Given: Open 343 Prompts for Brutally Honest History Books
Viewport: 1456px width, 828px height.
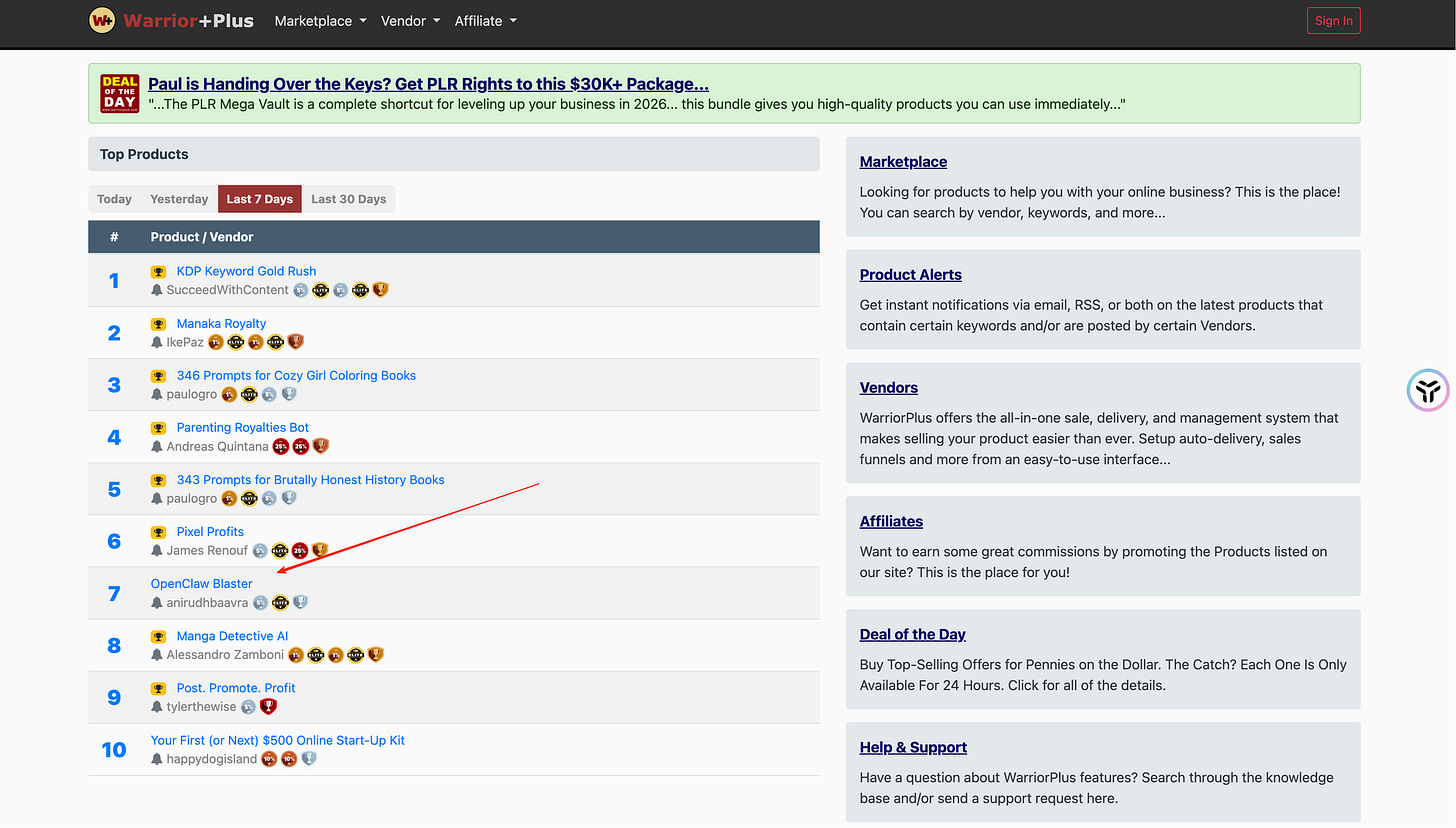Looking at the screenshot, I should point(310,480).
